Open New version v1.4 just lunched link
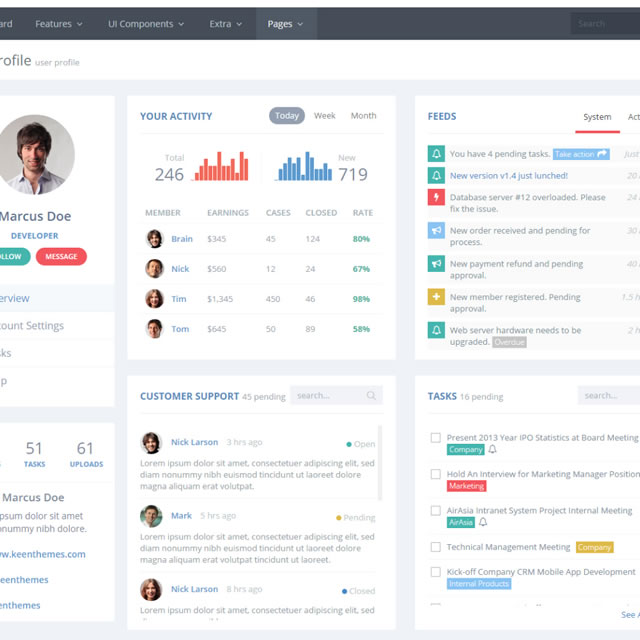 (x=509, y=176)
